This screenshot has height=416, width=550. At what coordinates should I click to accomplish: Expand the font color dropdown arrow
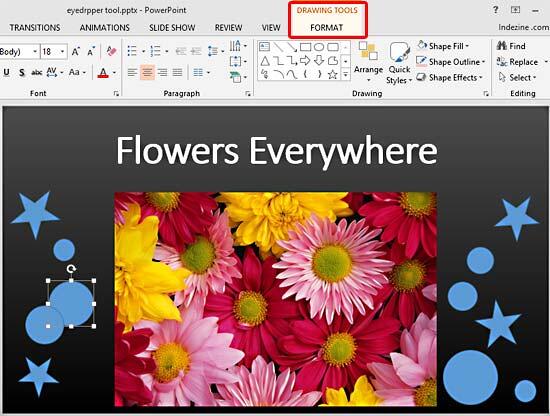coord(114,73)
